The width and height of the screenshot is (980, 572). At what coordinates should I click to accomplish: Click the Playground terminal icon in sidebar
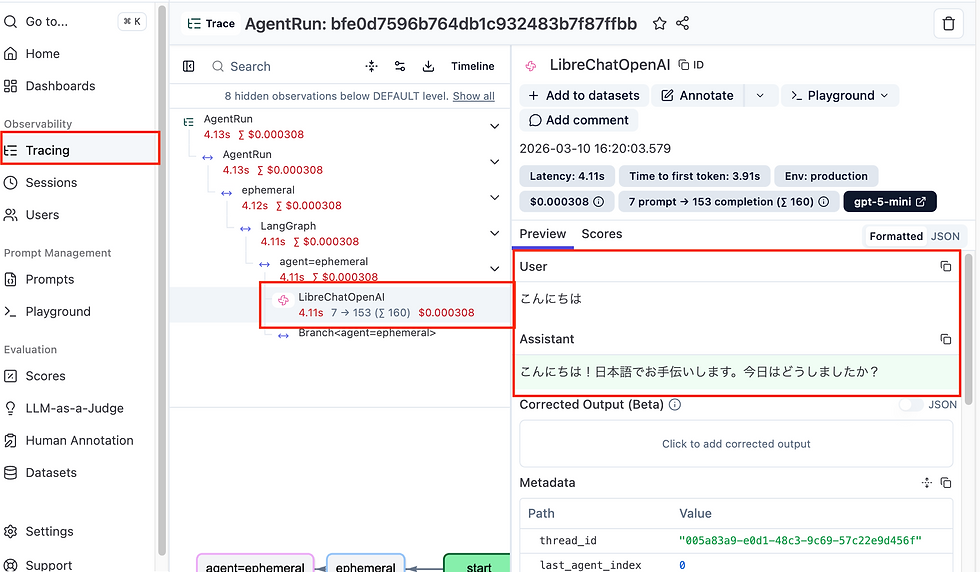point(11,311)
